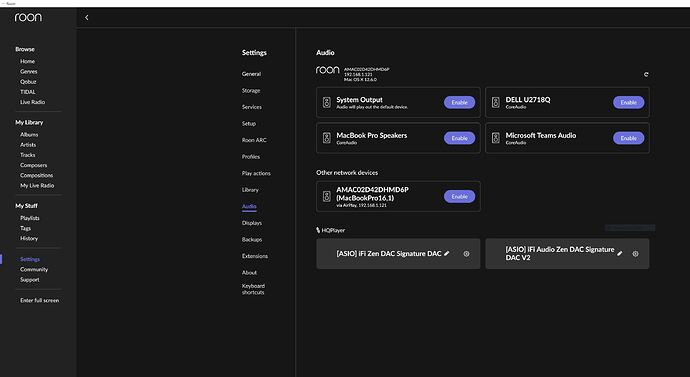Click the MacBook Pro Speakers device icon
The image size is (690, 377).
point(327,138)
